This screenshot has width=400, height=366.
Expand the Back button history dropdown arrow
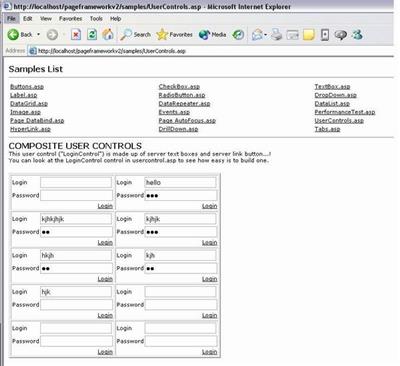38,34
